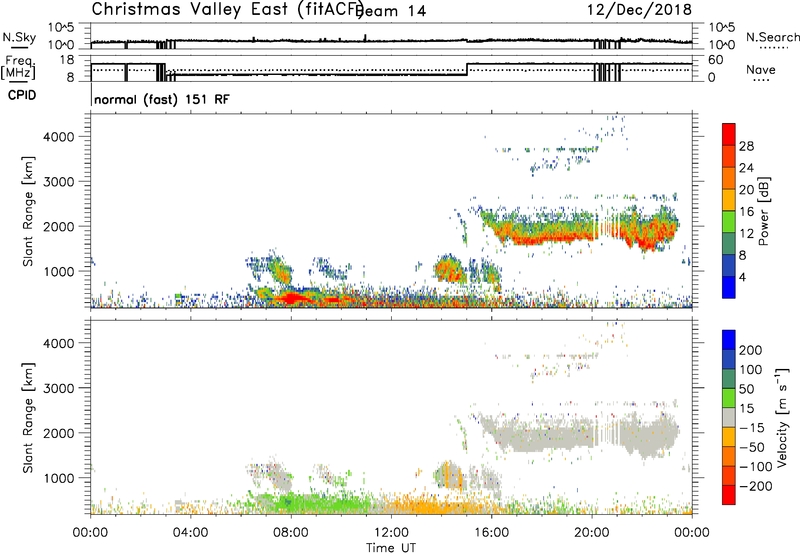The width and height of the screenshot is (800, 554).
Task: Click the 'Power [dB]' colorbar label
Action: coord(763,211)
